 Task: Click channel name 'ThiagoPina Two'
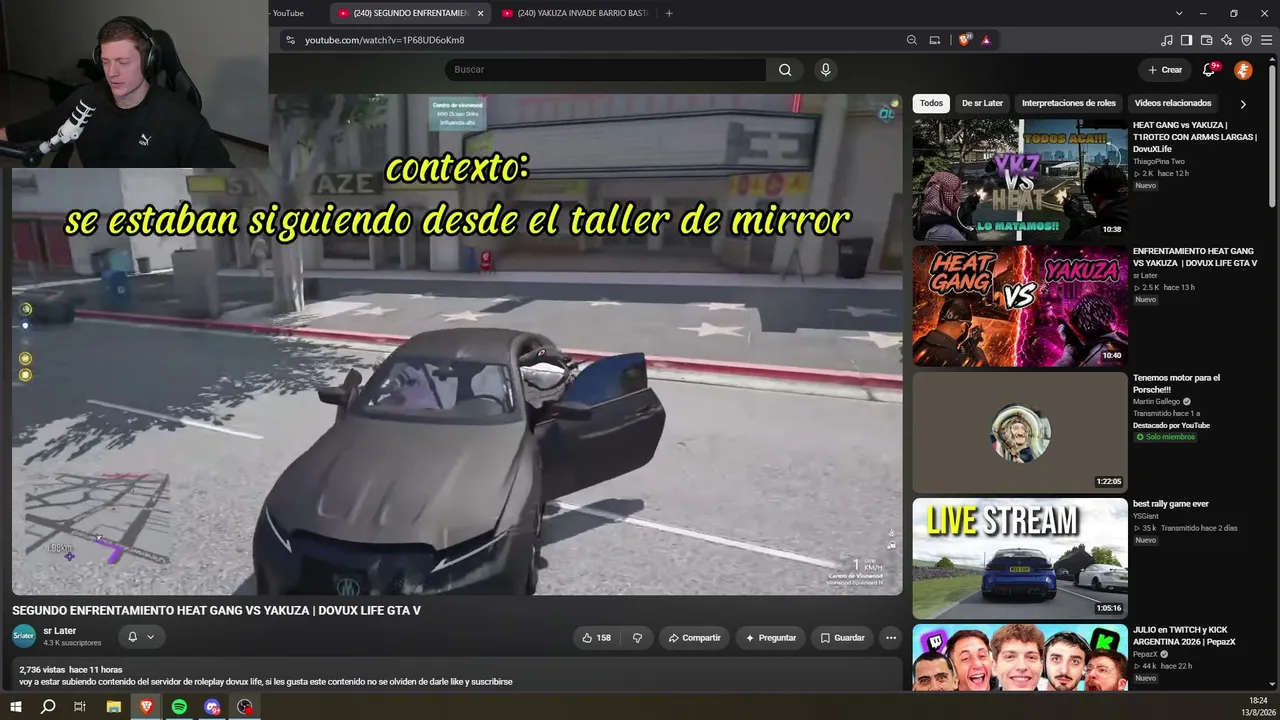[1159, 162]
